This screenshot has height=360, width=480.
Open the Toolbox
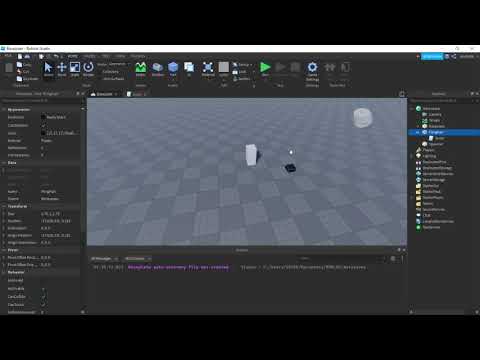click(x=157, y=69)
